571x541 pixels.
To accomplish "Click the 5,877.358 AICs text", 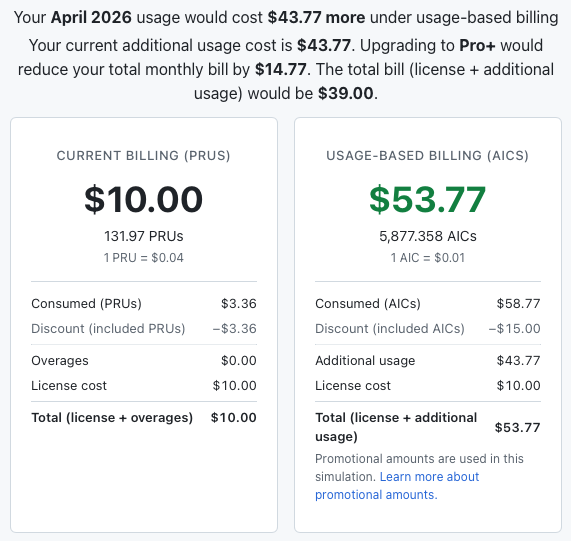I will pos(428,236).
